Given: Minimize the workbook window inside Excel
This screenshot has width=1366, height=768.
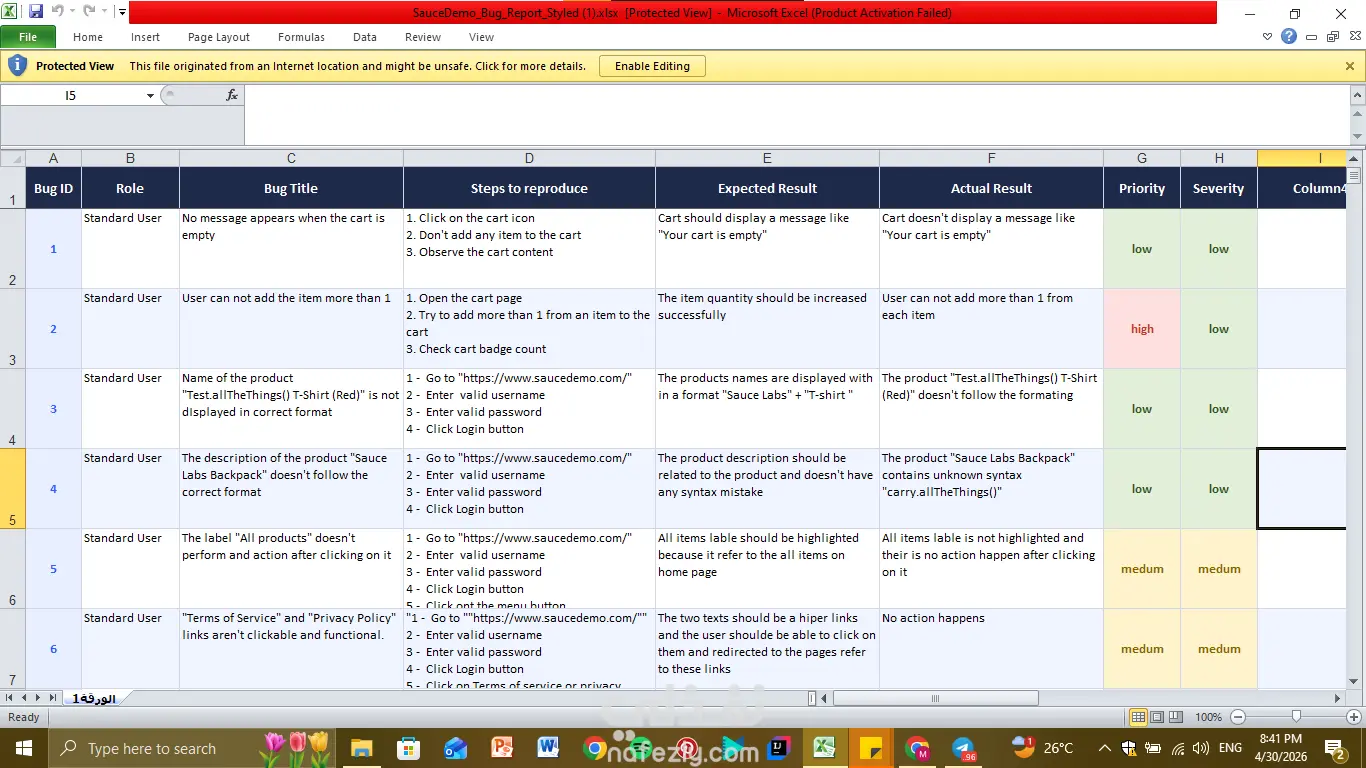Looking at the screenshot, I should click(1311, 37).
